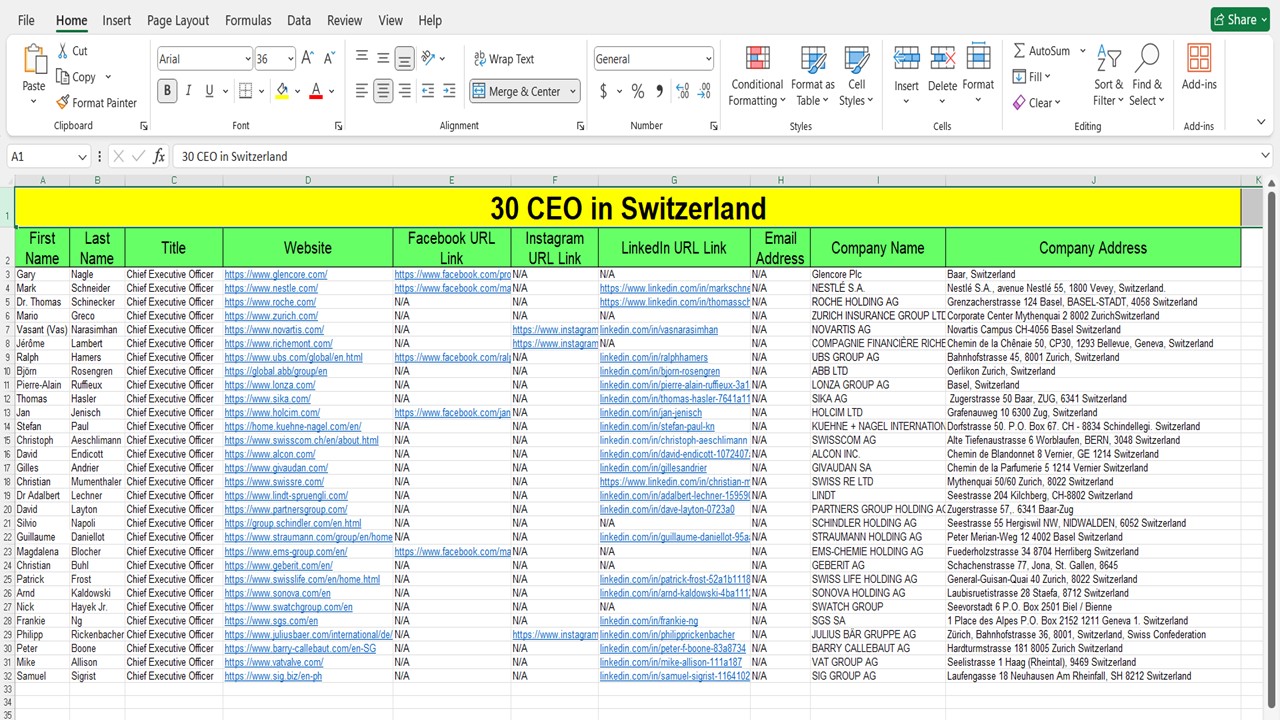Toggle Align Left
Image resolution: width=1280 pixels, height=720 pixels.
[x=362, y=91]
